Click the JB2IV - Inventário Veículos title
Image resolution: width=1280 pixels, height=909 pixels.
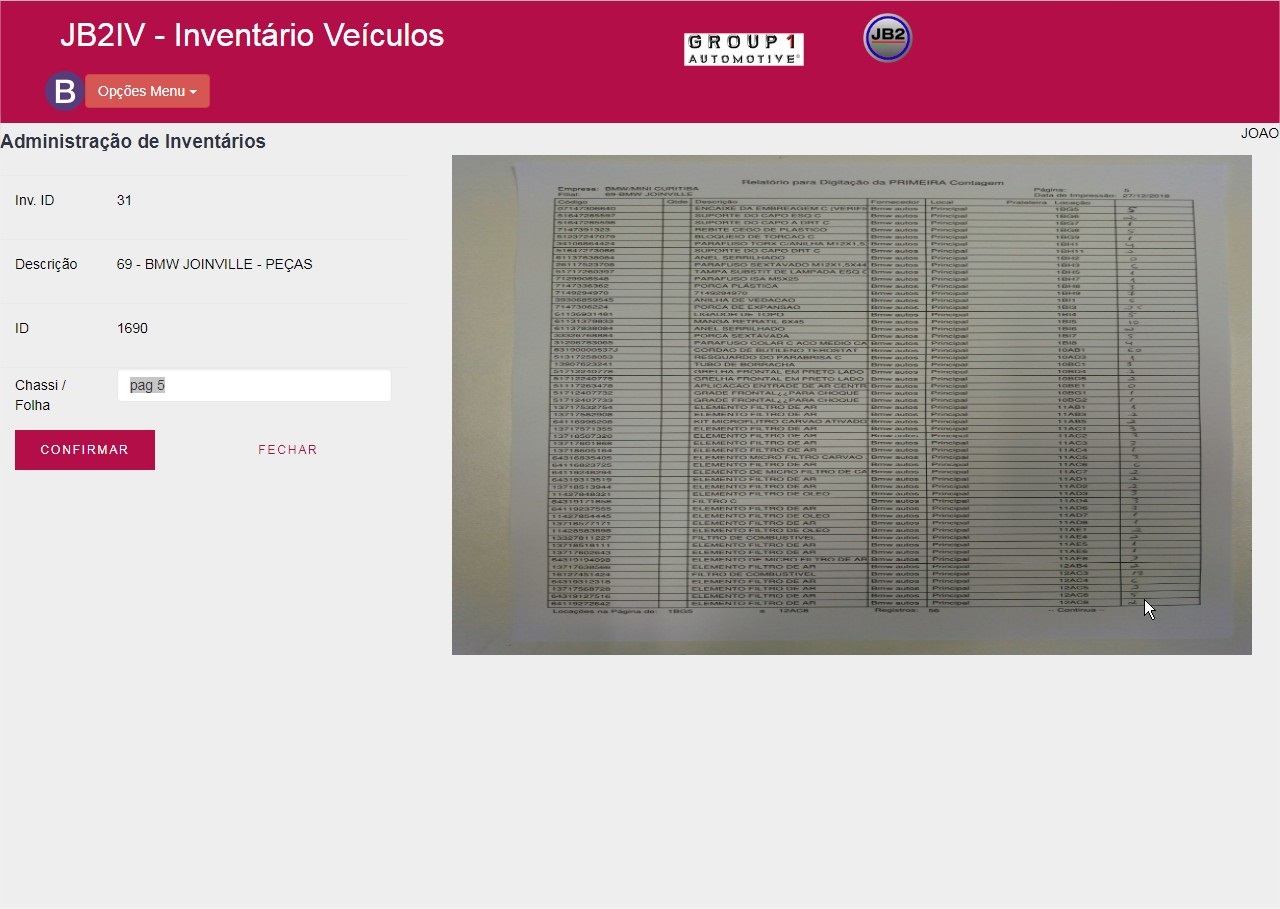click(x=252, y=35)
